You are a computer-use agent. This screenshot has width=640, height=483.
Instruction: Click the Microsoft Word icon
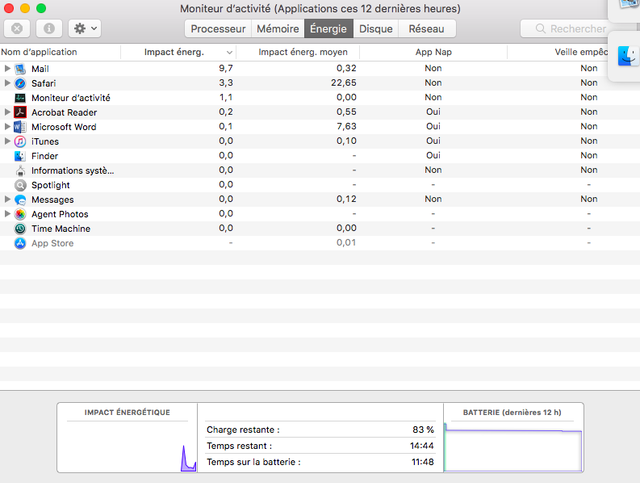tap(20, 127)
